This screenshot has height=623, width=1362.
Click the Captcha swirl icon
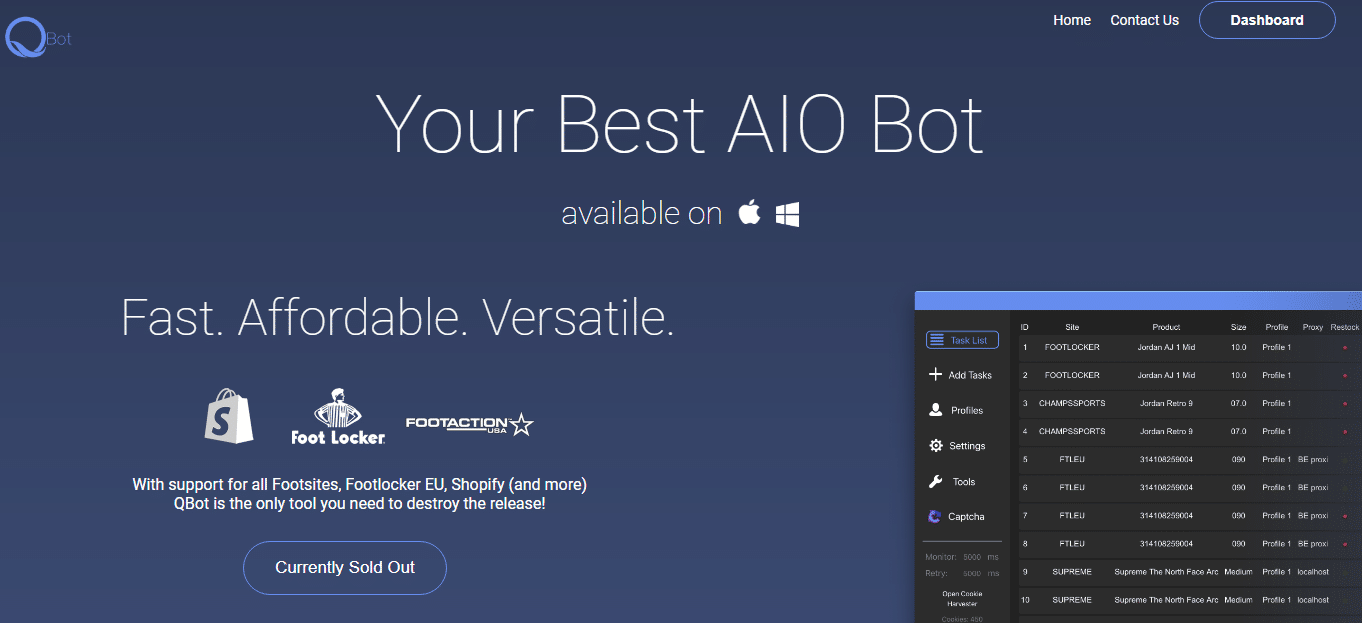pyautogui.click(x=935, y=517)
